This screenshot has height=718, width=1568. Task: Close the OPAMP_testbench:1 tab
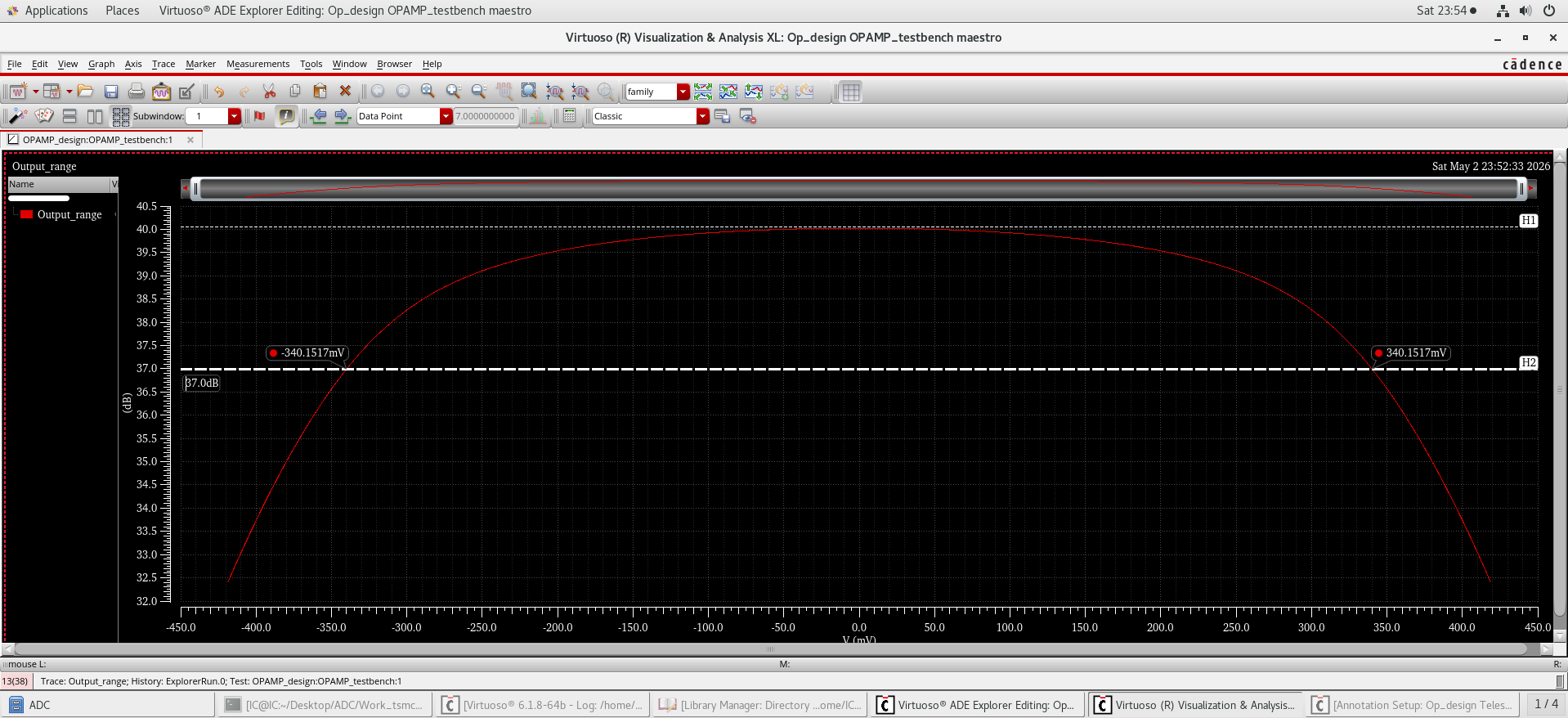(190, 140)
